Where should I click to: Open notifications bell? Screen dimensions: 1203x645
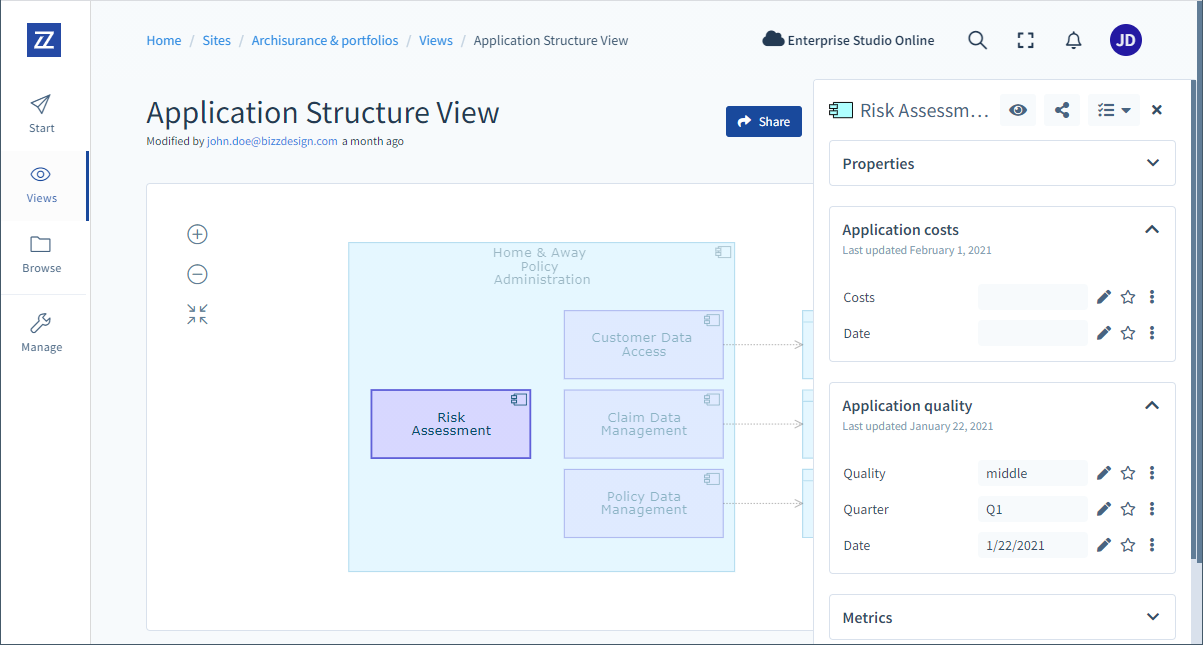tap(1073, 40)
